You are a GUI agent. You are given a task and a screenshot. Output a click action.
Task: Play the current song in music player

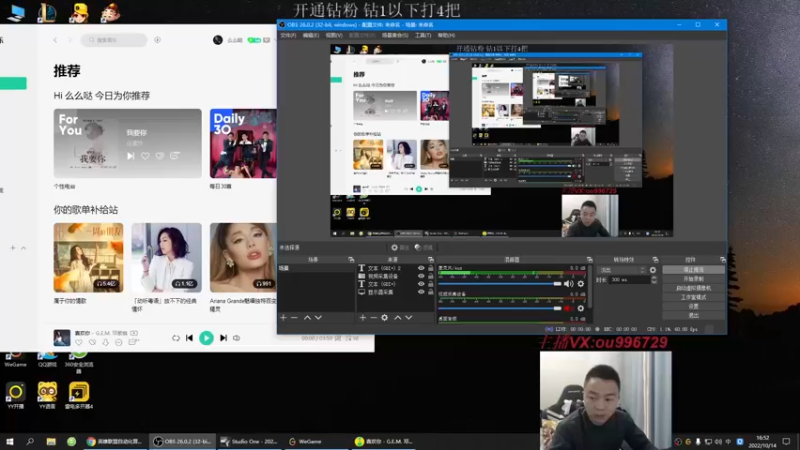click(x=207, y=338)
